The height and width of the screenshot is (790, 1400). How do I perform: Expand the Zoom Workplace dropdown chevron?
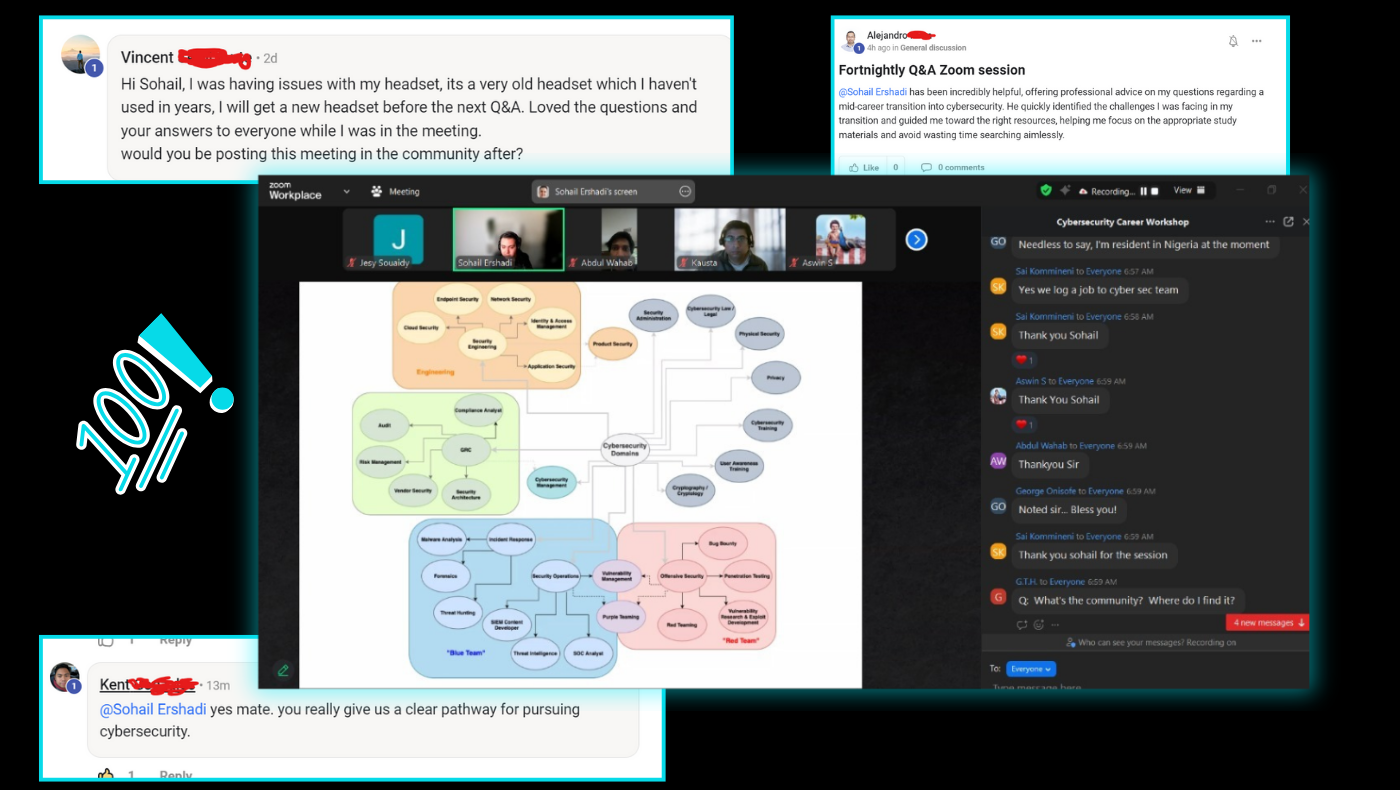pos(347,191)
